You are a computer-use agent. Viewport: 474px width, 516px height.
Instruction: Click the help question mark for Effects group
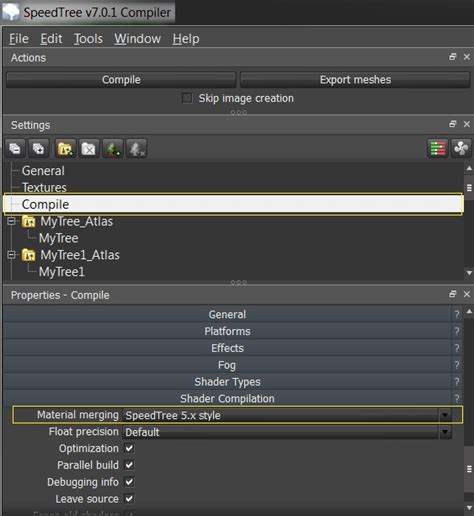tap(457, 348)
